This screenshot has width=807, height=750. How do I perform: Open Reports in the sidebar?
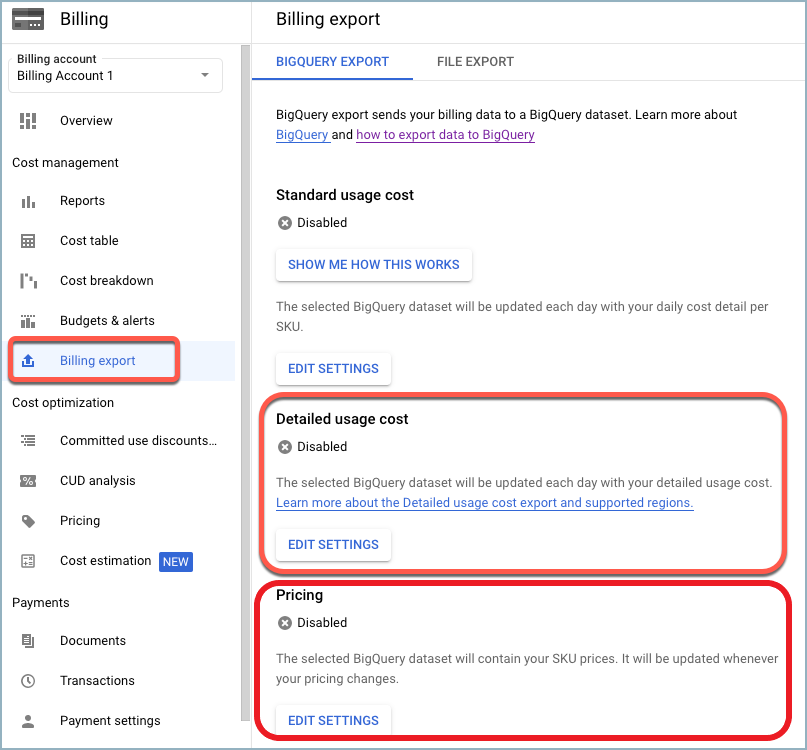click(x=82, y=201)
